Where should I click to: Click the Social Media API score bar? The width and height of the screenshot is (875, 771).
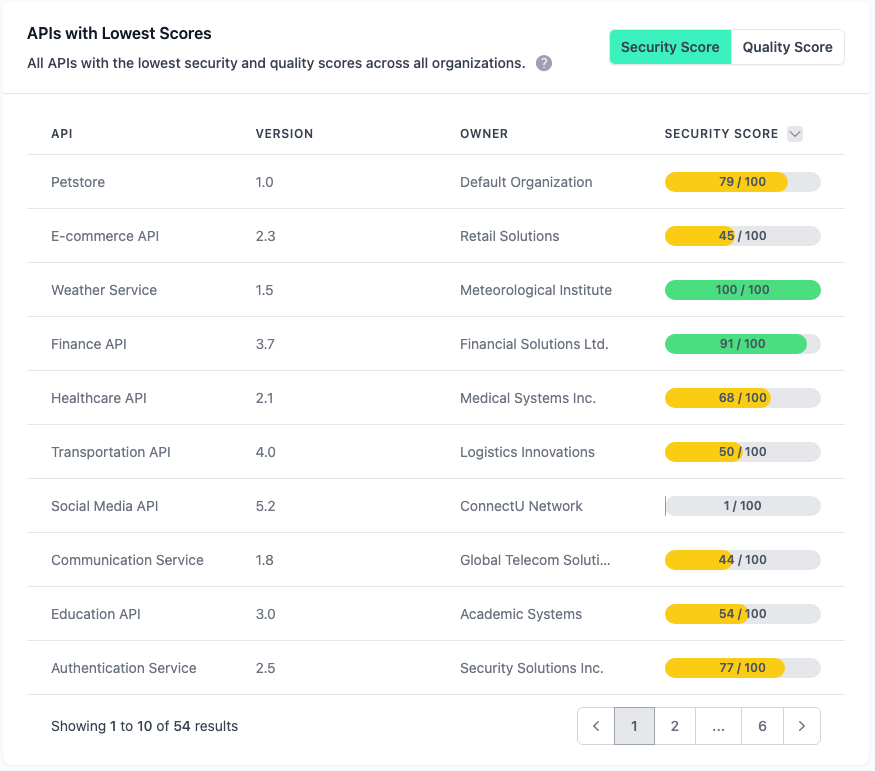(742, 506)
